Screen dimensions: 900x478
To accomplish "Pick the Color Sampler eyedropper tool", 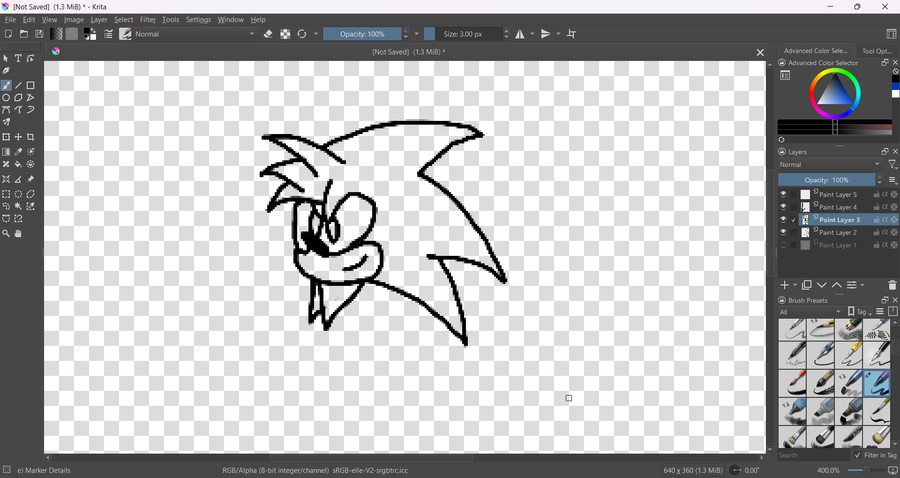I will pos(18,152).
